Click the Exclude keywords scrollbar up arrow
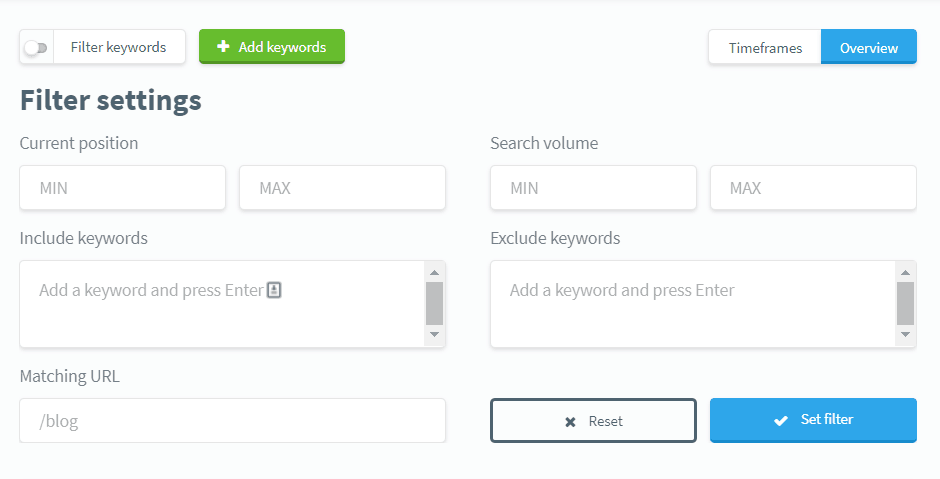Screen dimensions: 940x479 coord(905,272)
